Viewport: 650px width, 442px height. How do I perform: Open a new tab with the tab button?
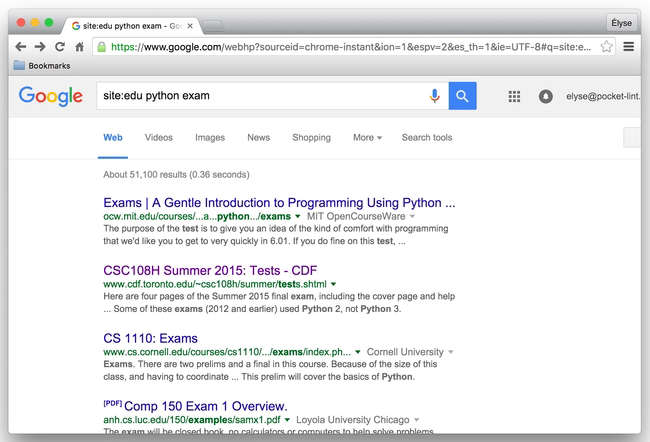214,26
